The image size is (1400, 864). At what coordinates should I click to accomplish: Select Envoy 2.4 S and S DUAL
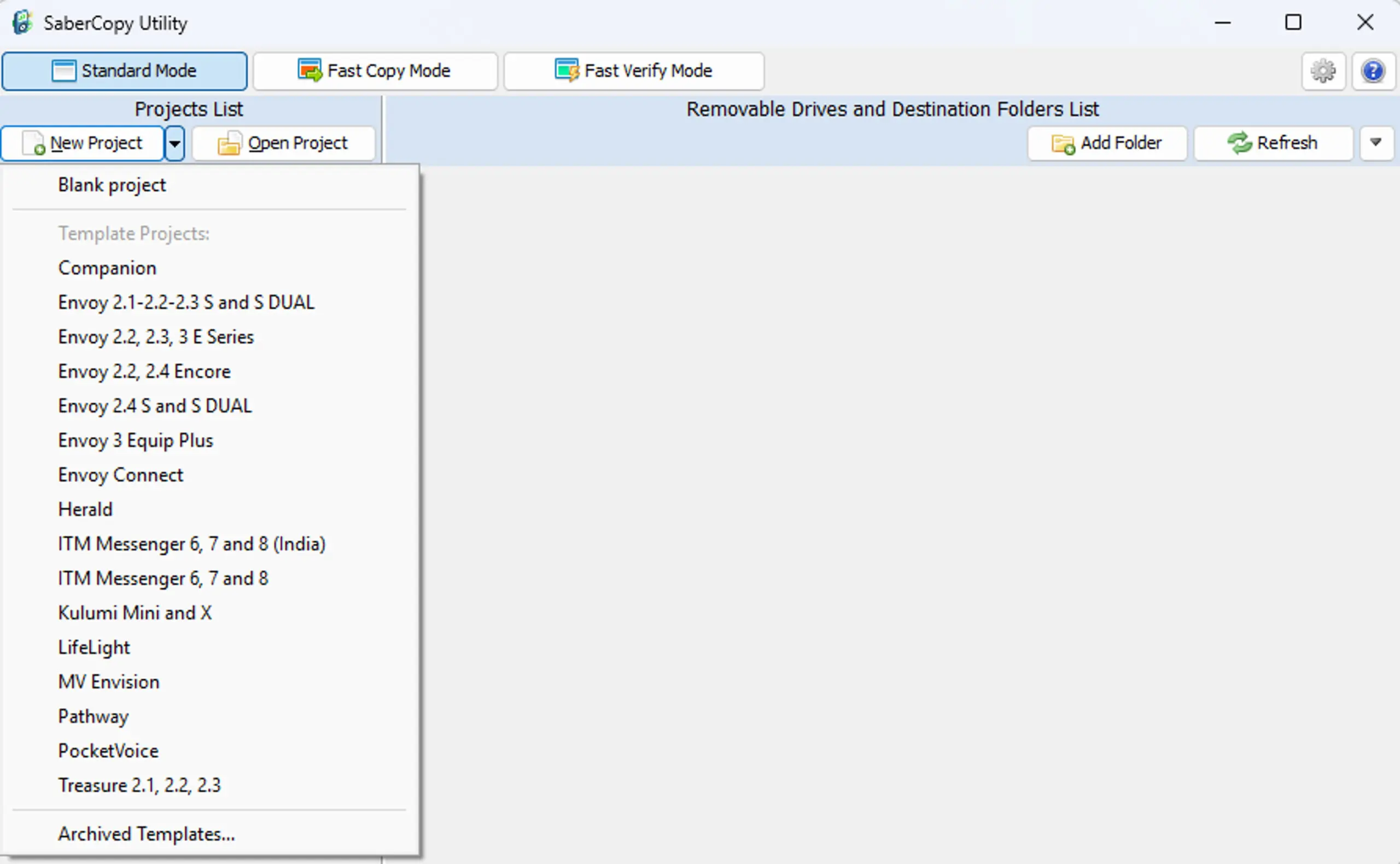[x=210, y=405]
